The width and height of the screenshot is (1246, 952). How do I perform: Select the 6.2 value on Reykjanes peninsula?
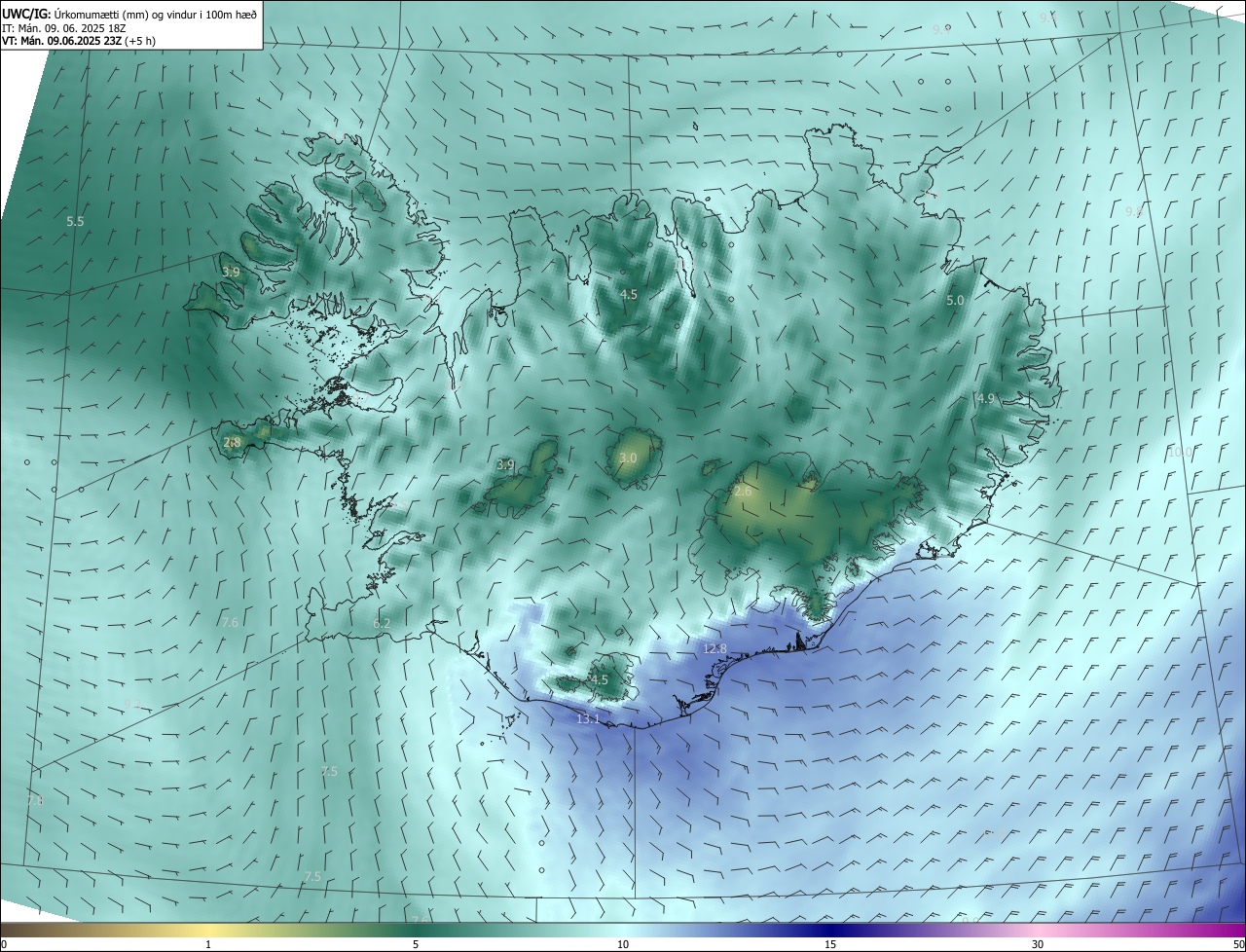382,623
